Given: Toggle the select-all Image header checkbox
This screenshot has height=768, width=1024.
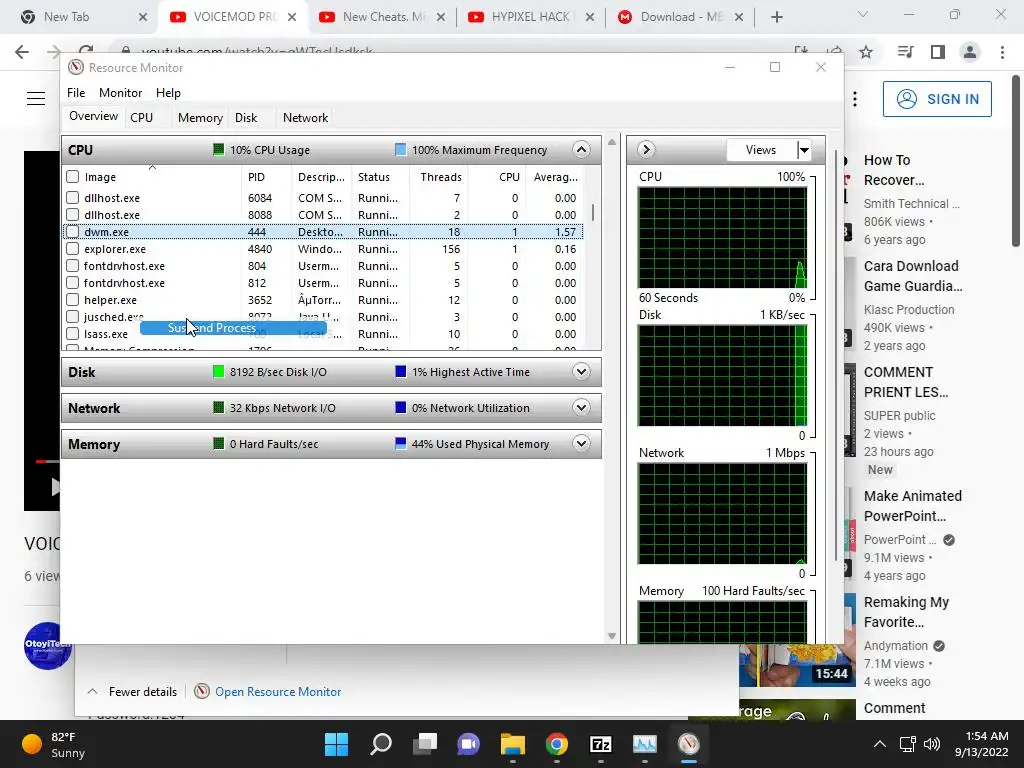Looking at the screenshot, I should point(72,177).
